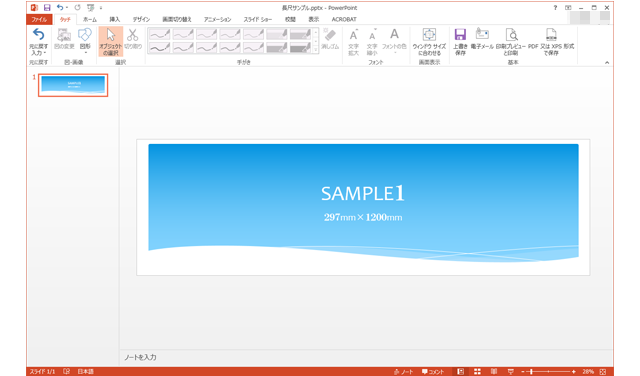Switch to normal view in status bar

460,372
